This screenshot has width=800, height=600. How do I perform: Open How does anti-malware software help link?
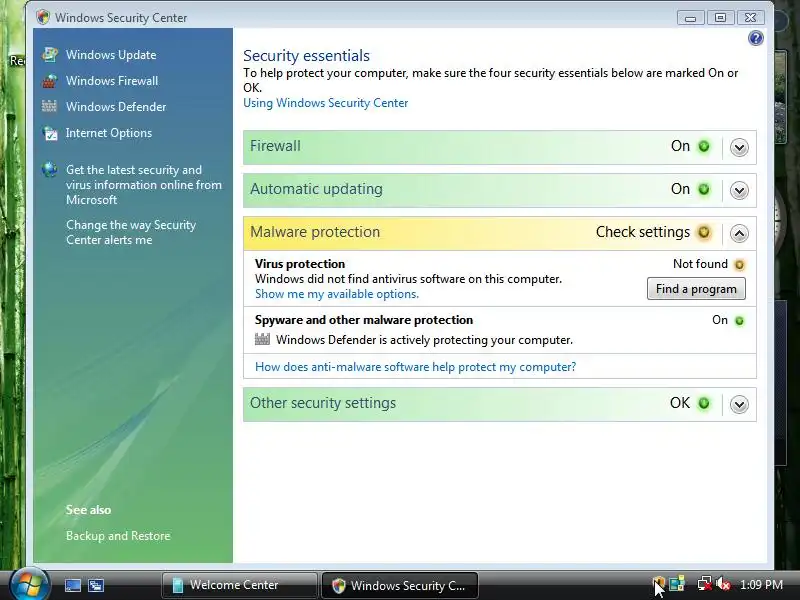coord(415,367)
